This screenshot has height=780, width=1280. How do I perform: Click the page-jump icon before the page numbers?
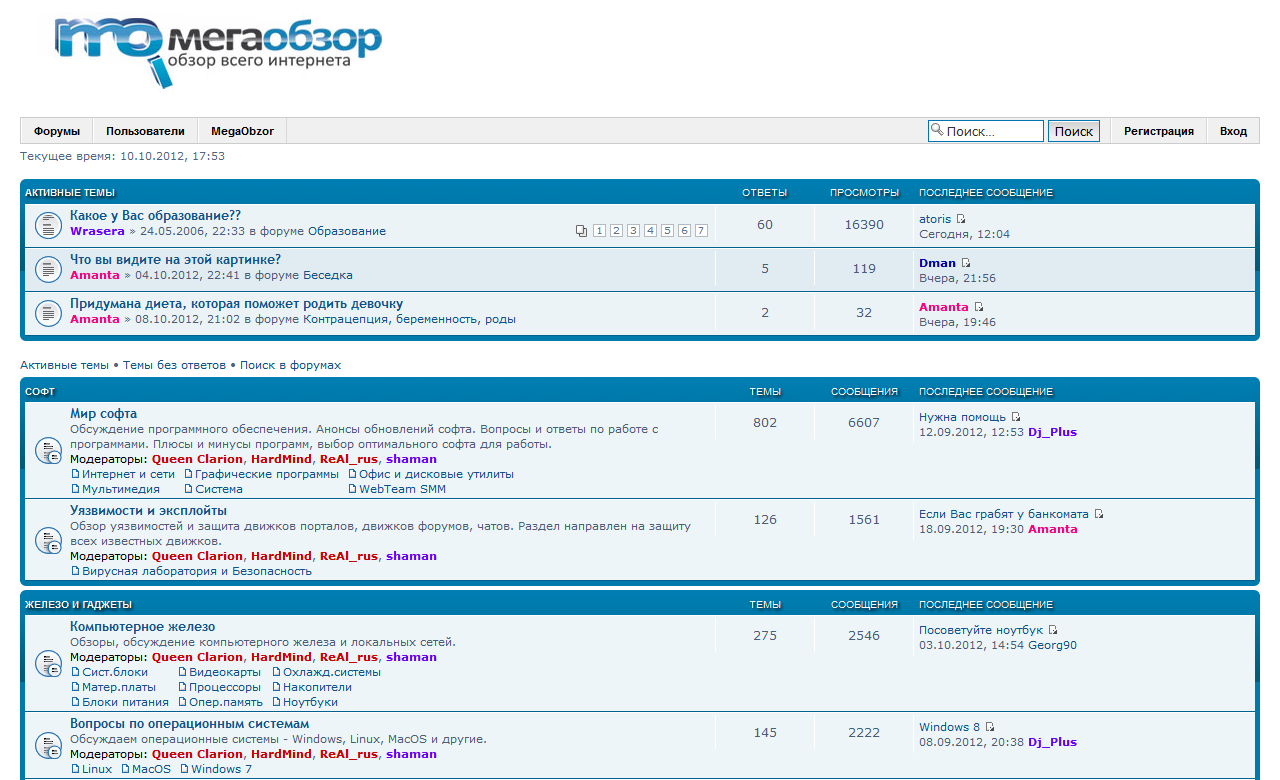click(x=581, y=231)
